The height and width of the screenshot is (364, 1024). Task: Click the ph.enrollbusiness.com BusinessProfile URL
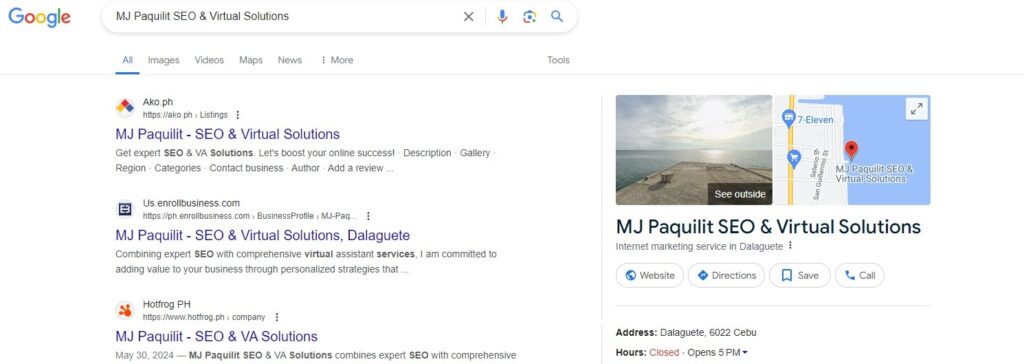[250, 216]
